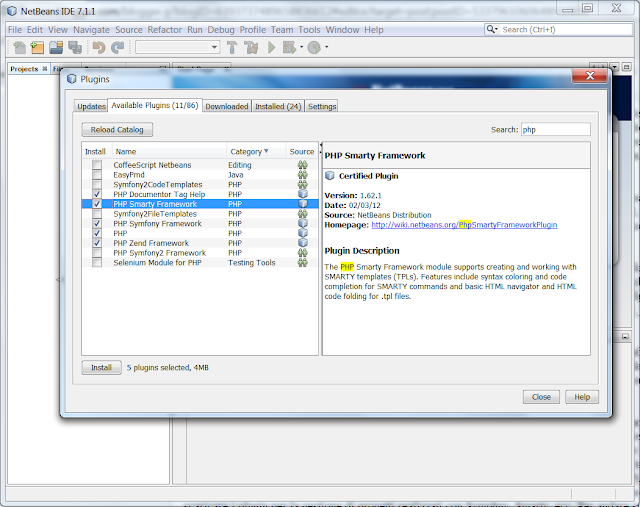The image size is (640, 507).
Task: Open Debug Project dropdown arrow
Action: (x=302, y=47)
